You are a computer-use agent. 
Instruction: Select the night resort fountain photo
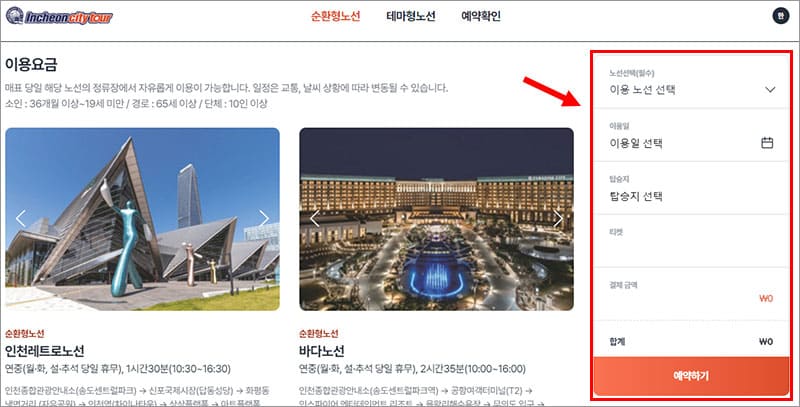pos(436,219)
